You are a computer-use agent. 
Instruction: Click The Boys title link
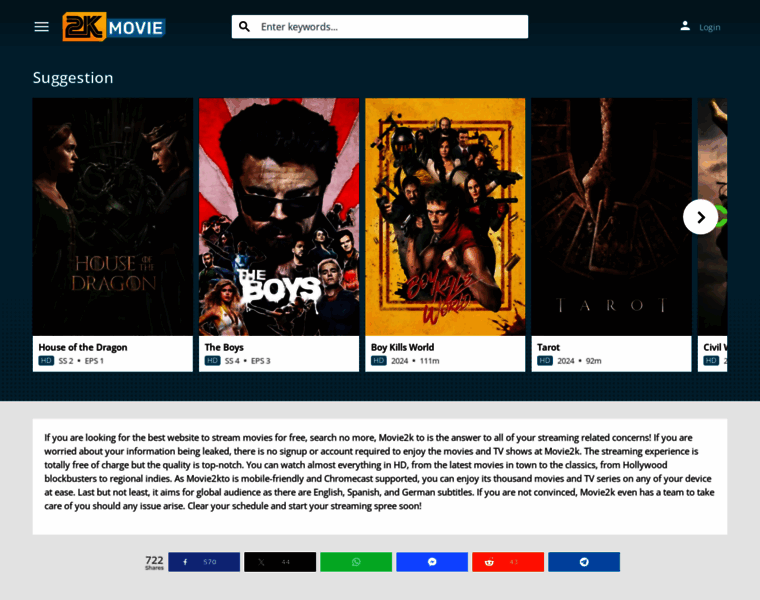pyautogui.click(x=224, y=347)
